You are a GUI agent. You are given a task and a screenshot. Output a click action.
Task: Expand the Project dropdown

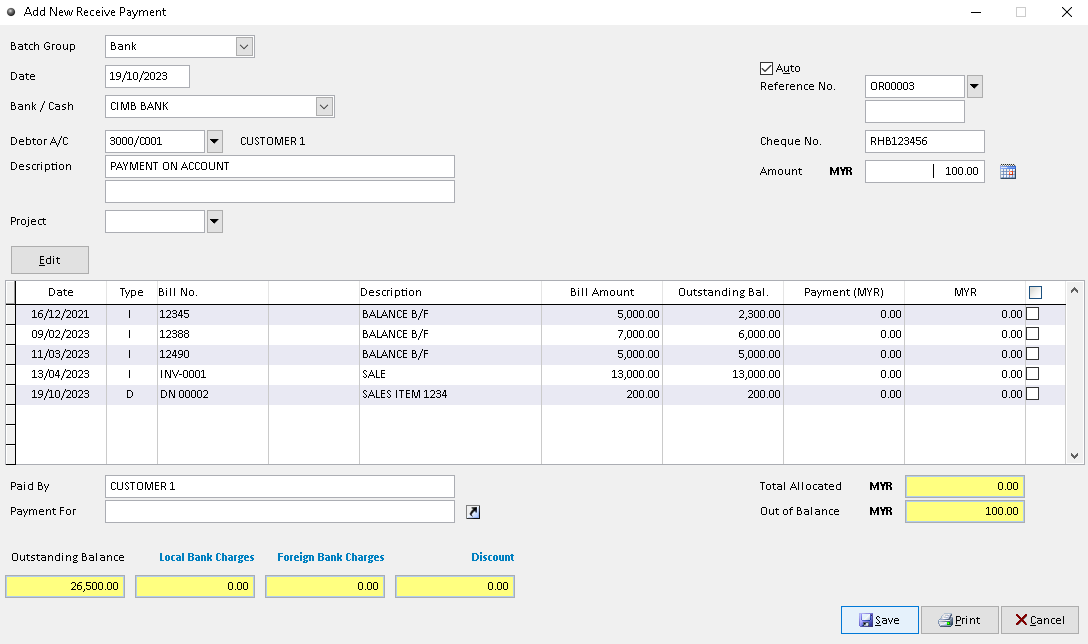pos(212,221)
